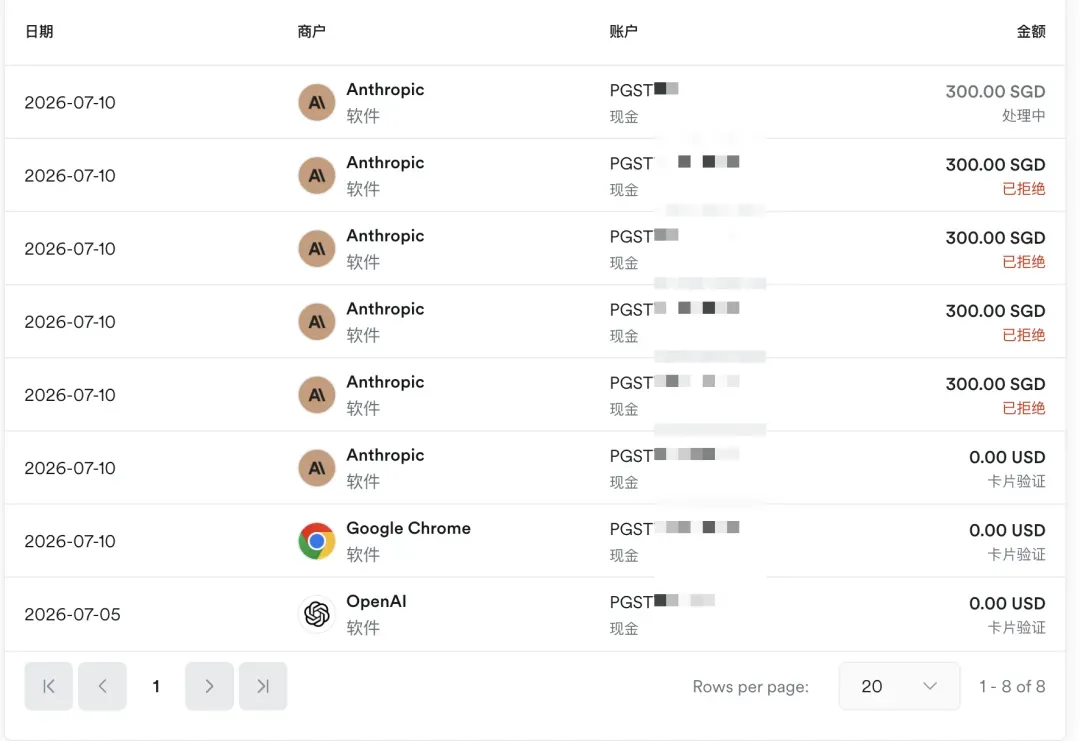The image size is (1080, 741).
Task: Open the Rows per page dropdown showing 20
Action: [x=899, y=686]
